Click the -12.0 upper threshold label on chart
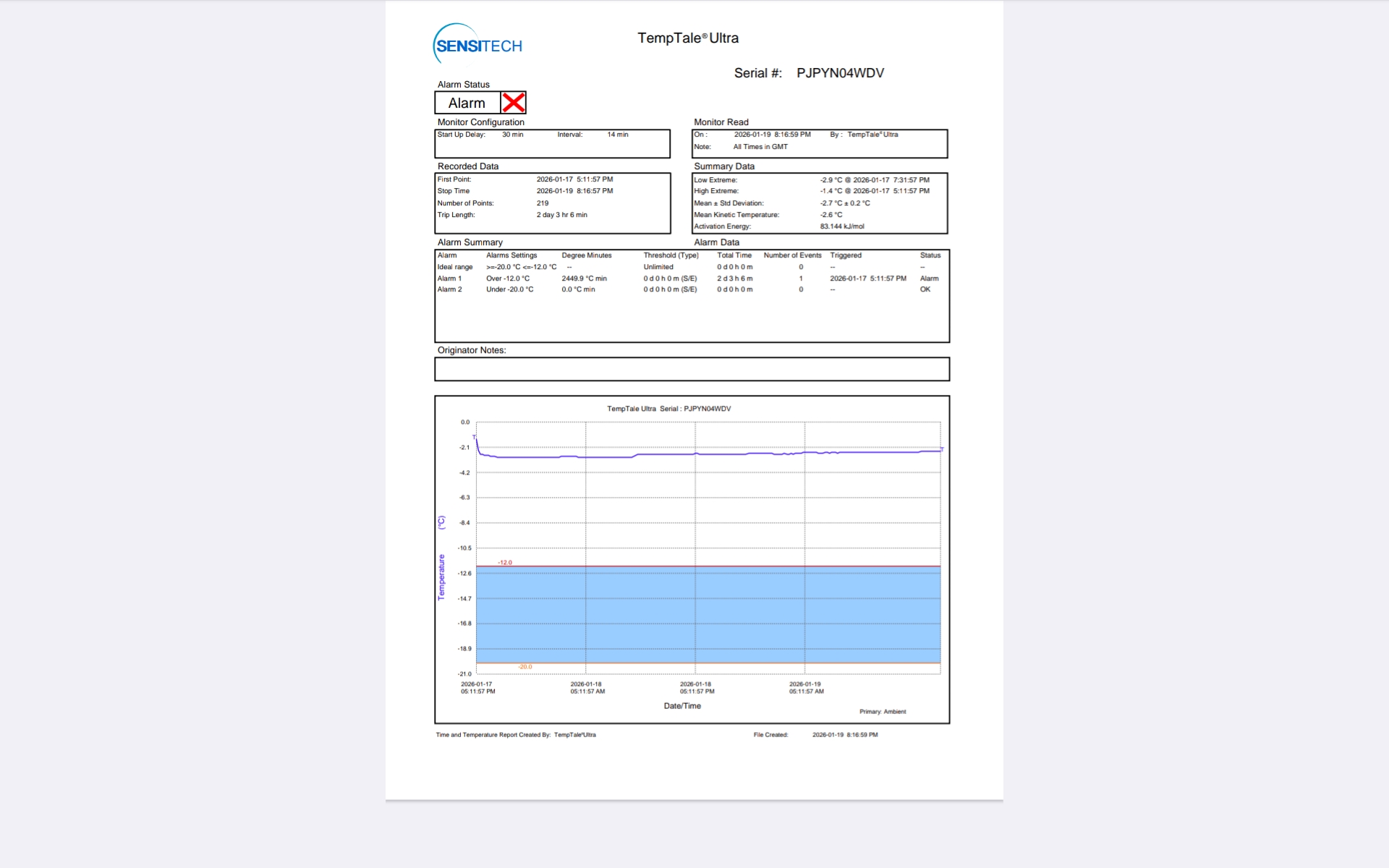 pyautogui.click(x=504, y=562)
